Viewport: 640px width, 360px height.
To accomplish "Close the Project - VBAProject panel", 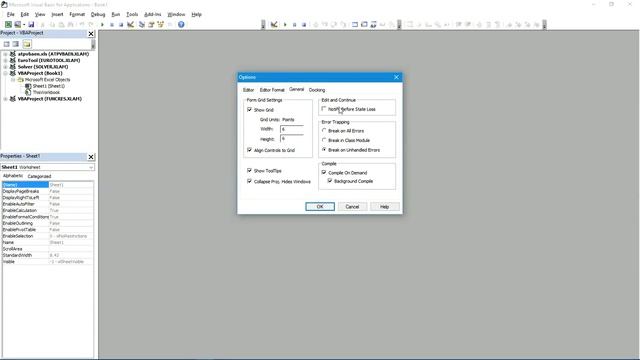I will coord(91,34).
